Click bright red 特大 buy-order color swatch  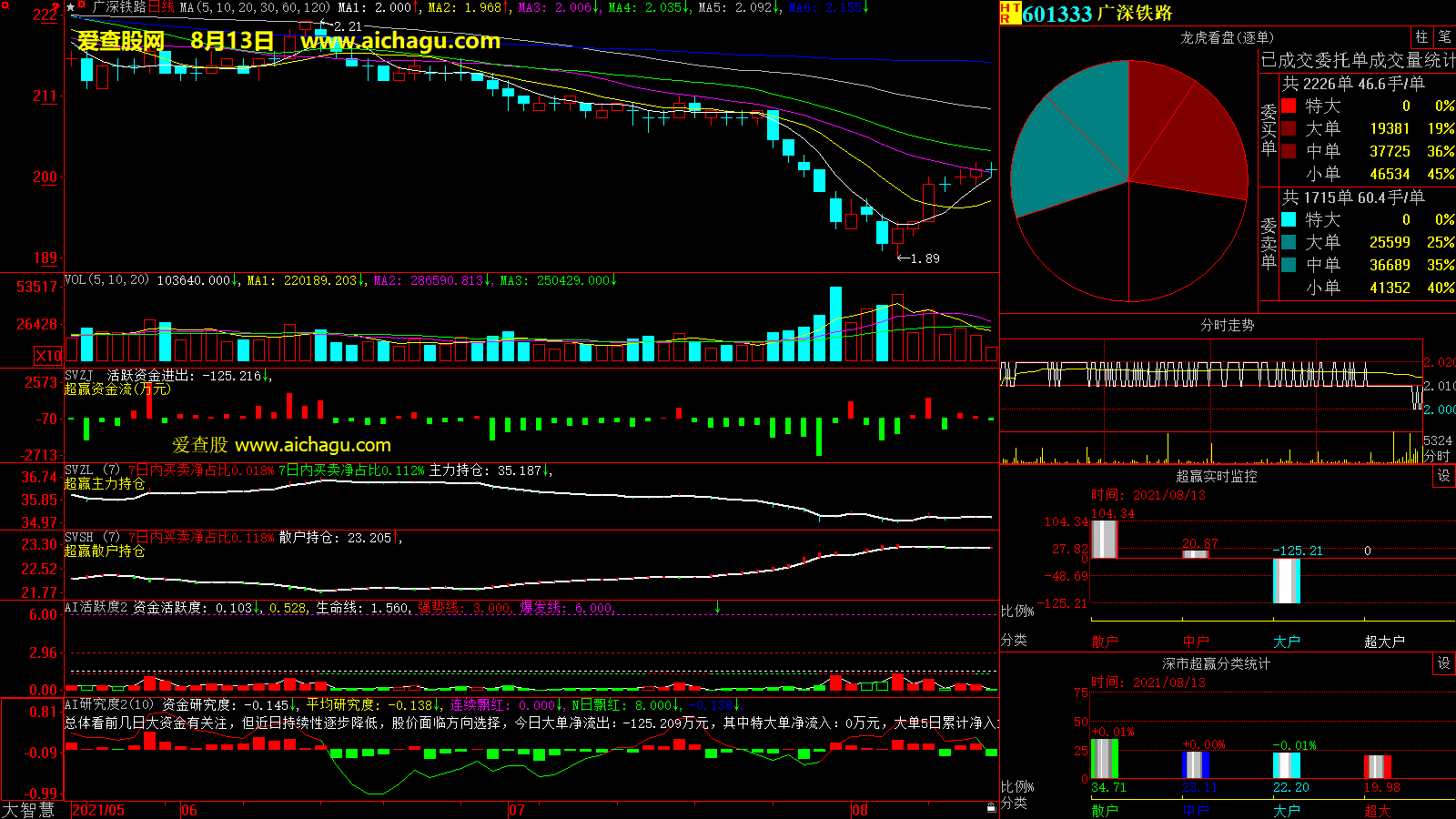coord(1289,106)
